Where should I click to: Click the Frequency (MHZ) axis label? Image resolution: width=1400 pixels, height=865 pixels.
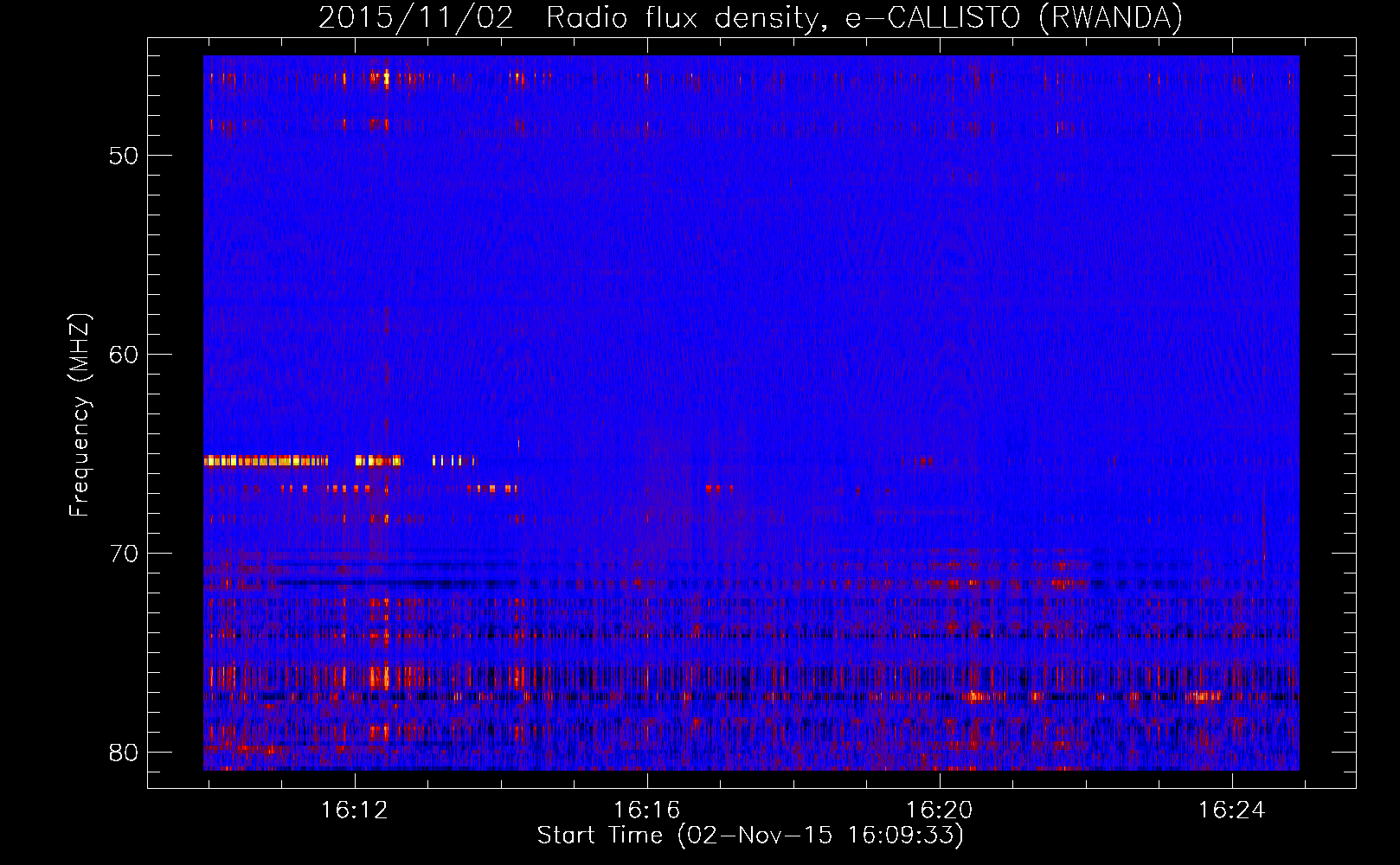pyautogui.click(x=80, y=415)
